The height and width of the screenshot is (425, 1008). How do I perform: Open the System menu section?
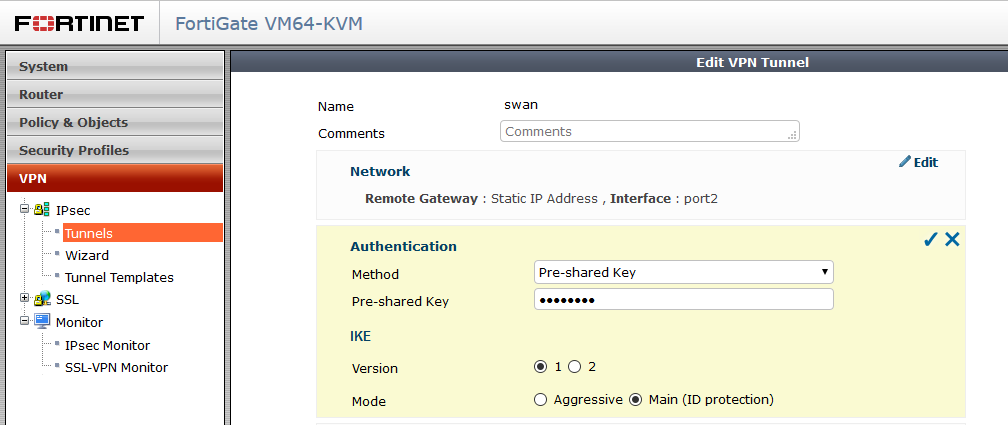click(x=114, y=67)
